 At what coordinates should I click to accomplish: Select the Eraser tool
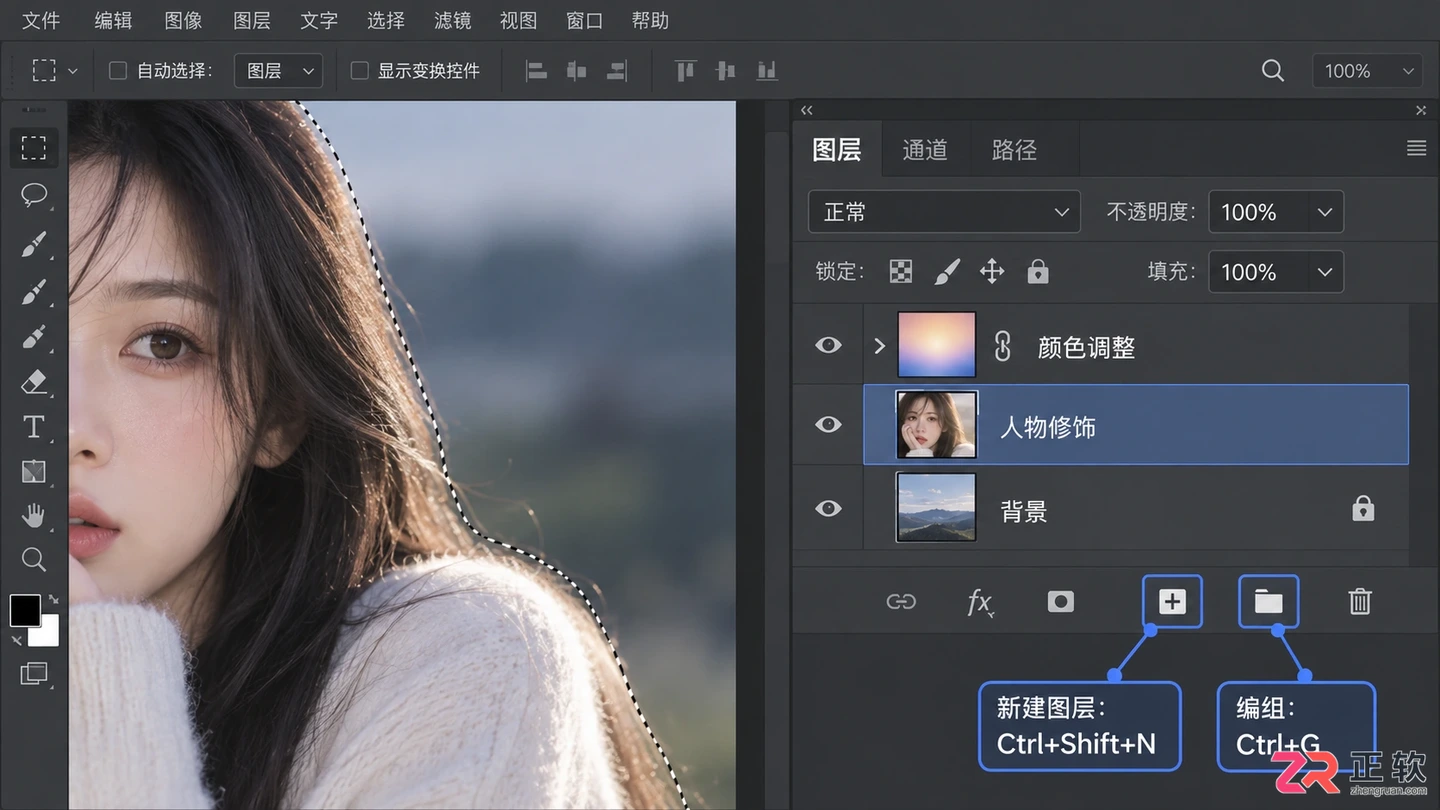(34, 382)
